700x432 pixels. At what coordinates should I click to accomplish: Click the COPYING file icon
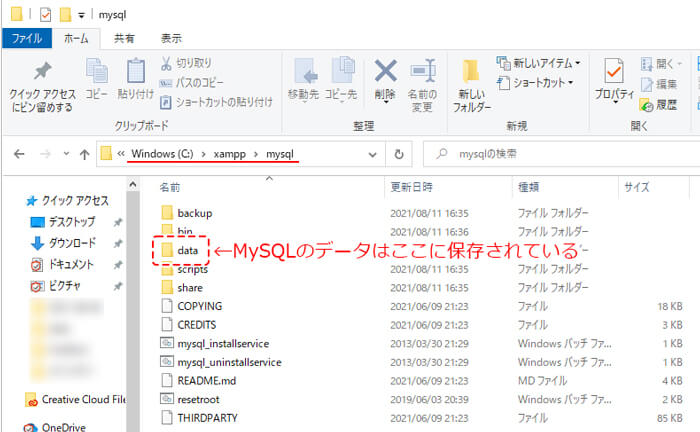click(167, 306)
